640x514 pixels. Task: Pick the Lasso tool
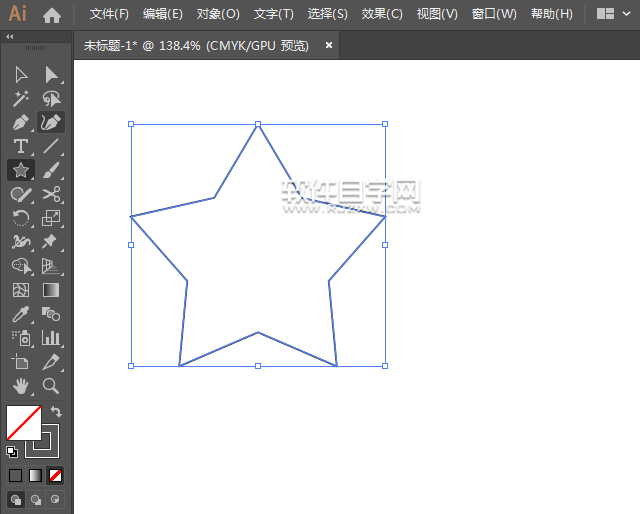click(x=51, y=98)
